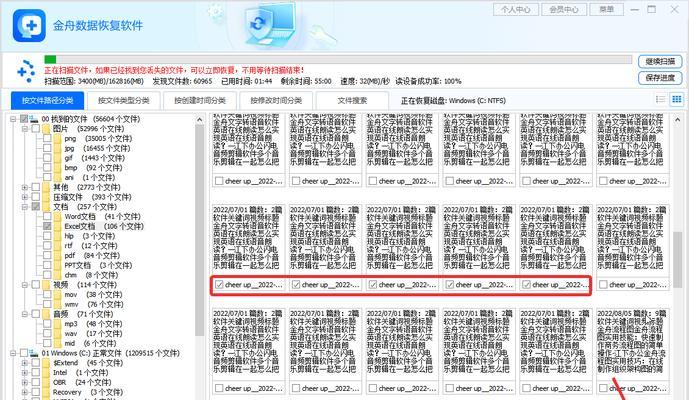Tick the 视频 folder checkbox
The width and height of the screenshot is (689, 400).
[36, 285]
